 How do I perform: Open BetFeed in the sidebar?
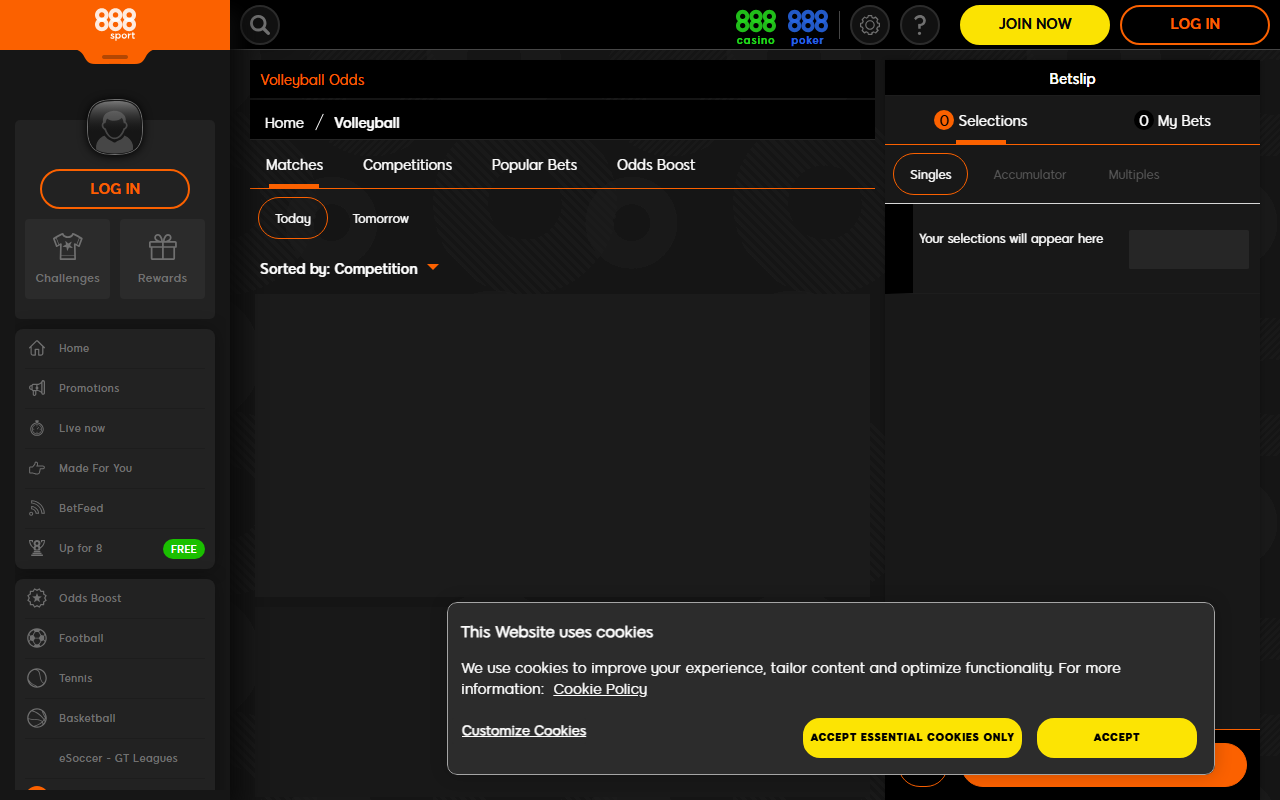[115, 509]
